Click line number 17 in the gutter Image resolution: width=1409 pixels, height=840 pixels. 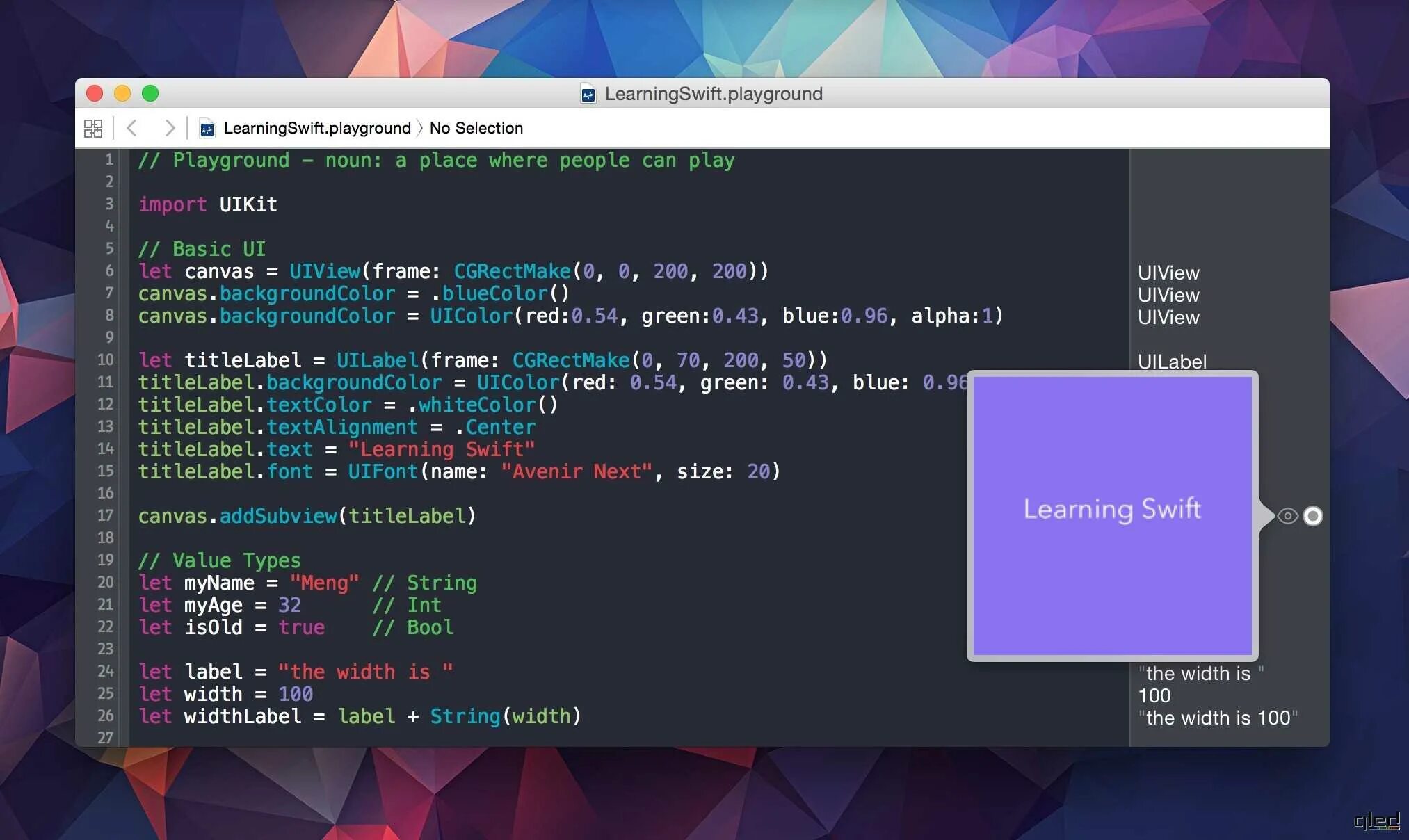pyautogui.click(x=105, y=516)
